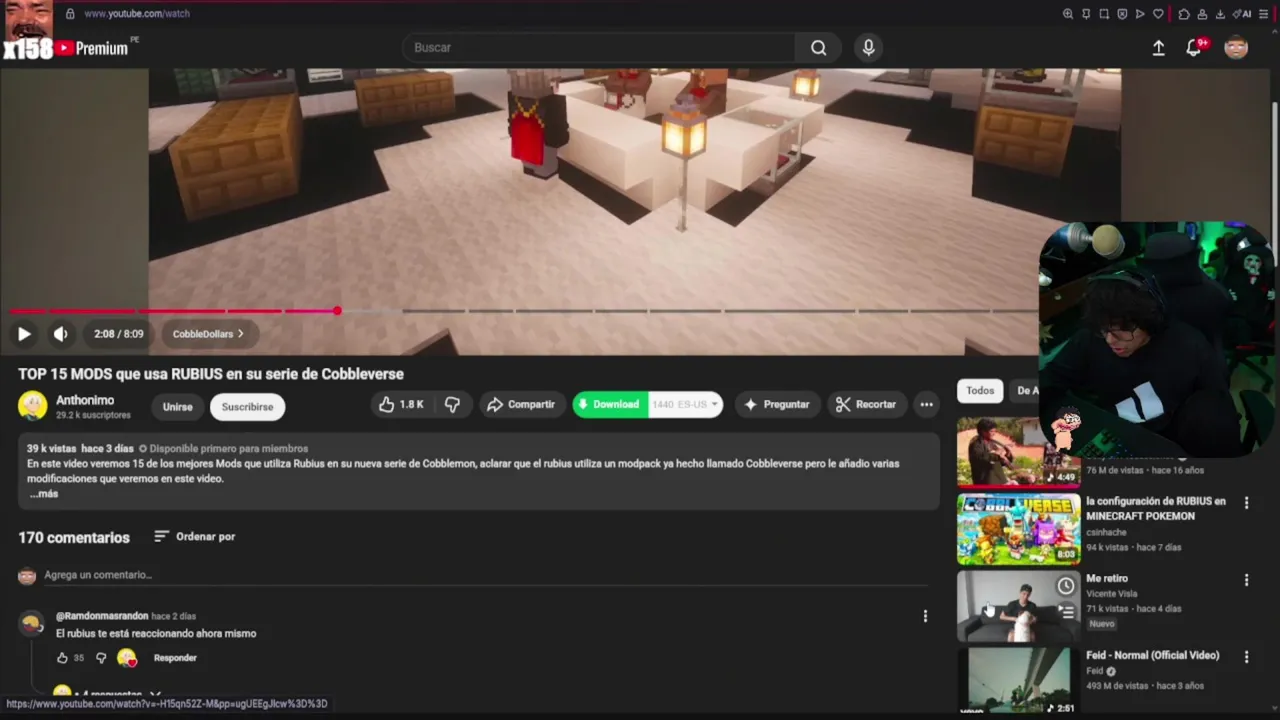Image resolution: width=1280 pixels, height=720 pixels.
Task: Mute the video volume speaker icon
Action: (x=61, y=334)
